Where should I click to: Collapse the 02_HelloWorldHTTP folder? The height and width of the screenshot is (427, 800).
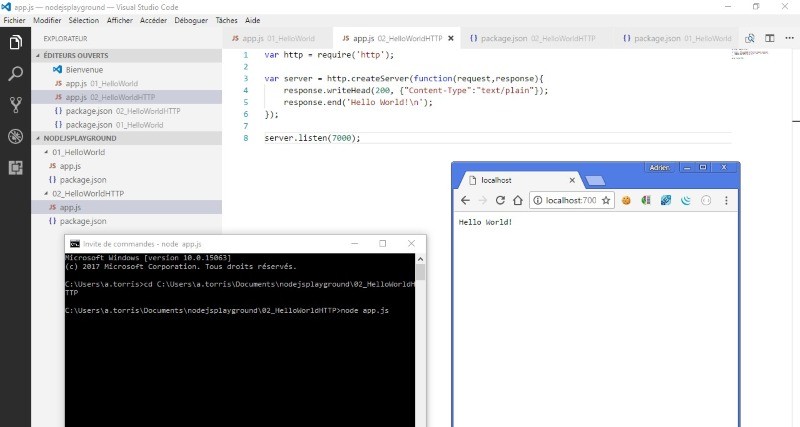[x=45, y=193]
